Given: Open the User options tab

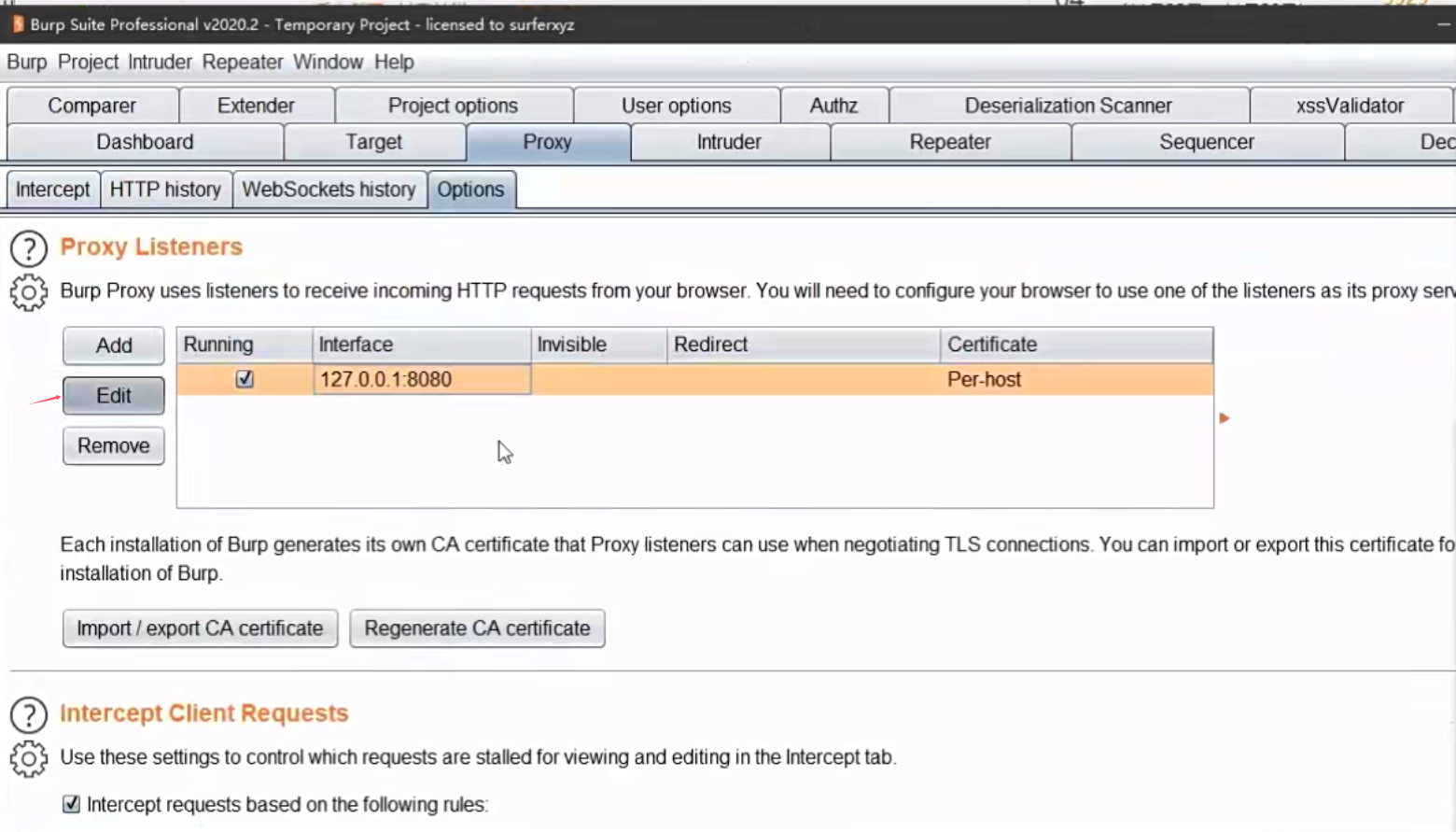Looking at the screenshot, I should (x=677, y=106).
